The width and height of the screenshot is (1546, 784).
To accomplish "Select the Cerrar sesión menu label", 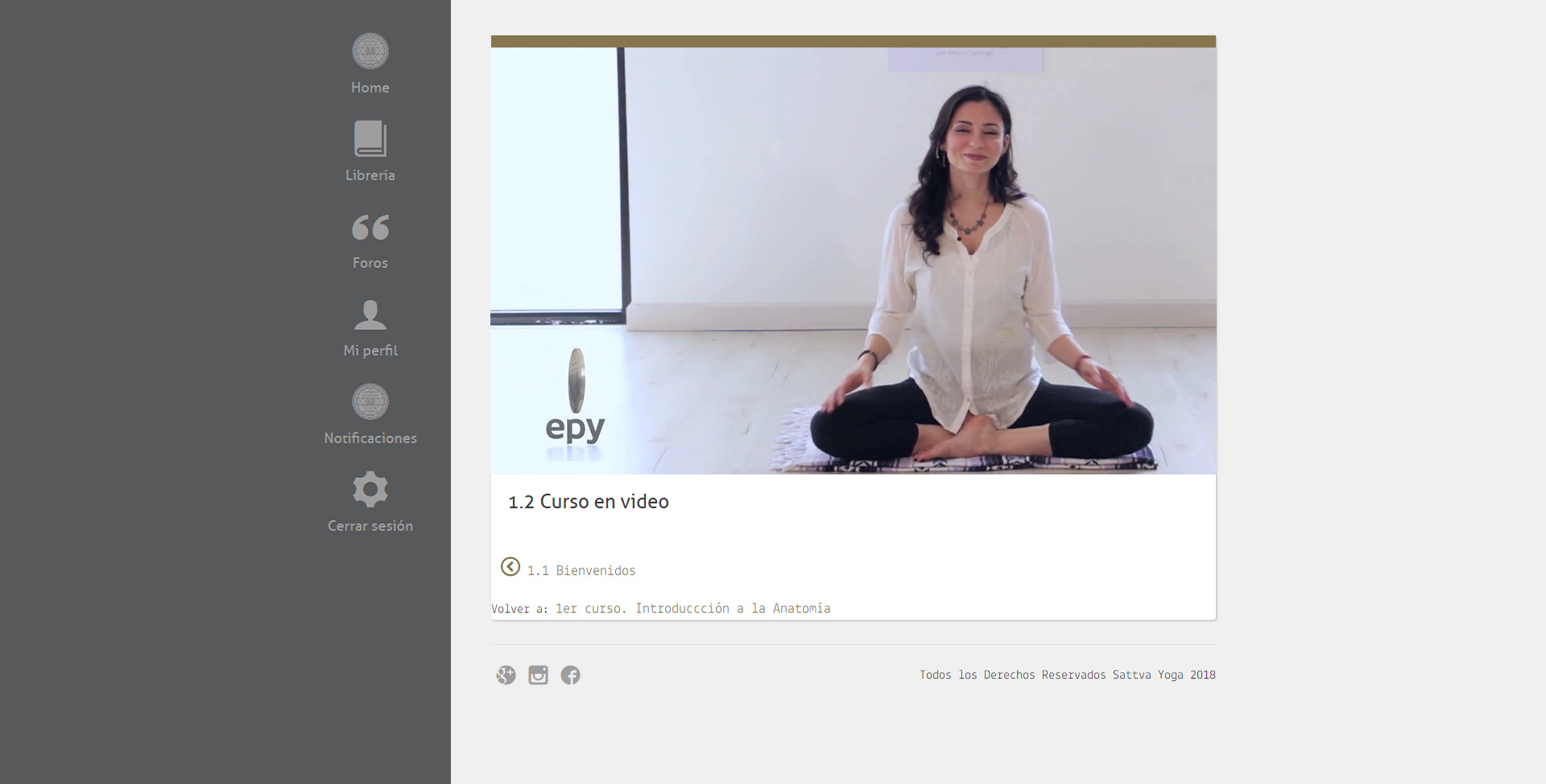I will tap(370, 526).
